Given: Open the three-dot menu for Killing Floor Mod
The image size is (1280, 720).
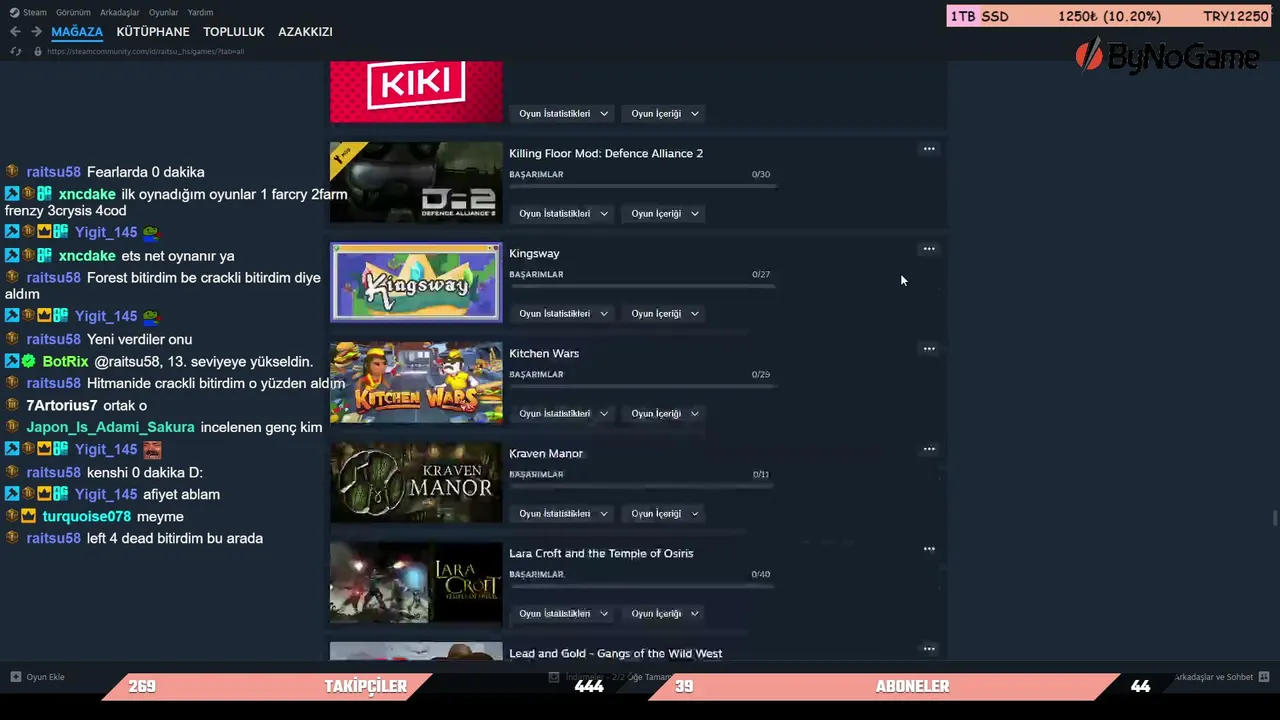Looking at the screenshot, I should [x=929, y=149].
